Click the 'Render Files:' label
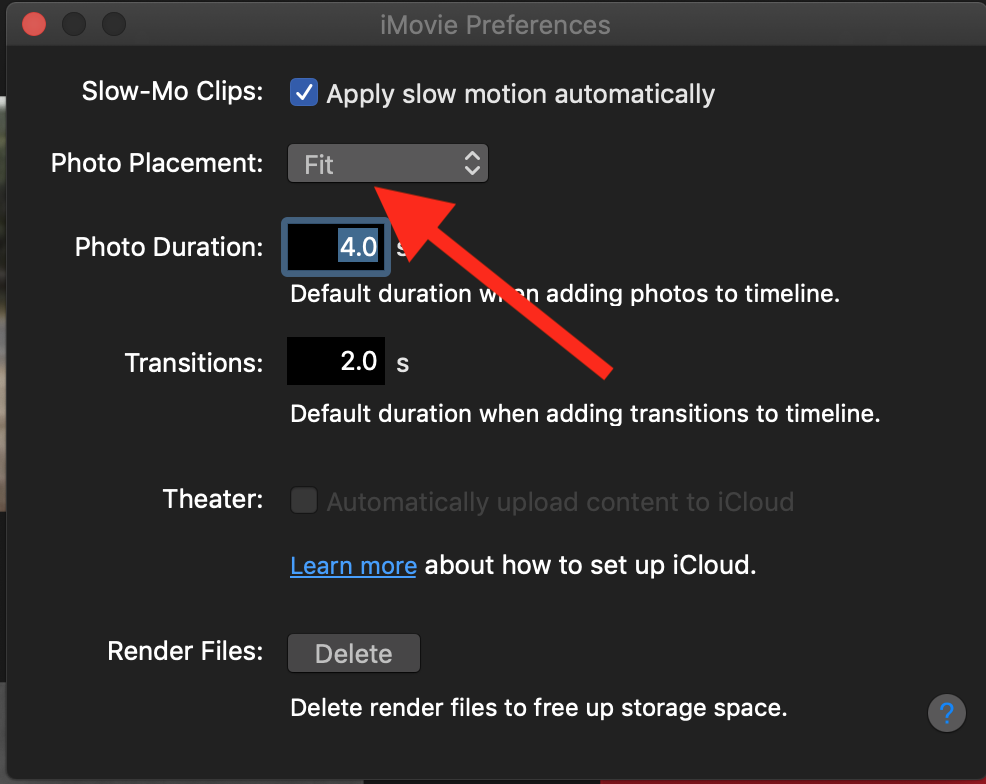This screenshot has height=784, width=986. 186,651
